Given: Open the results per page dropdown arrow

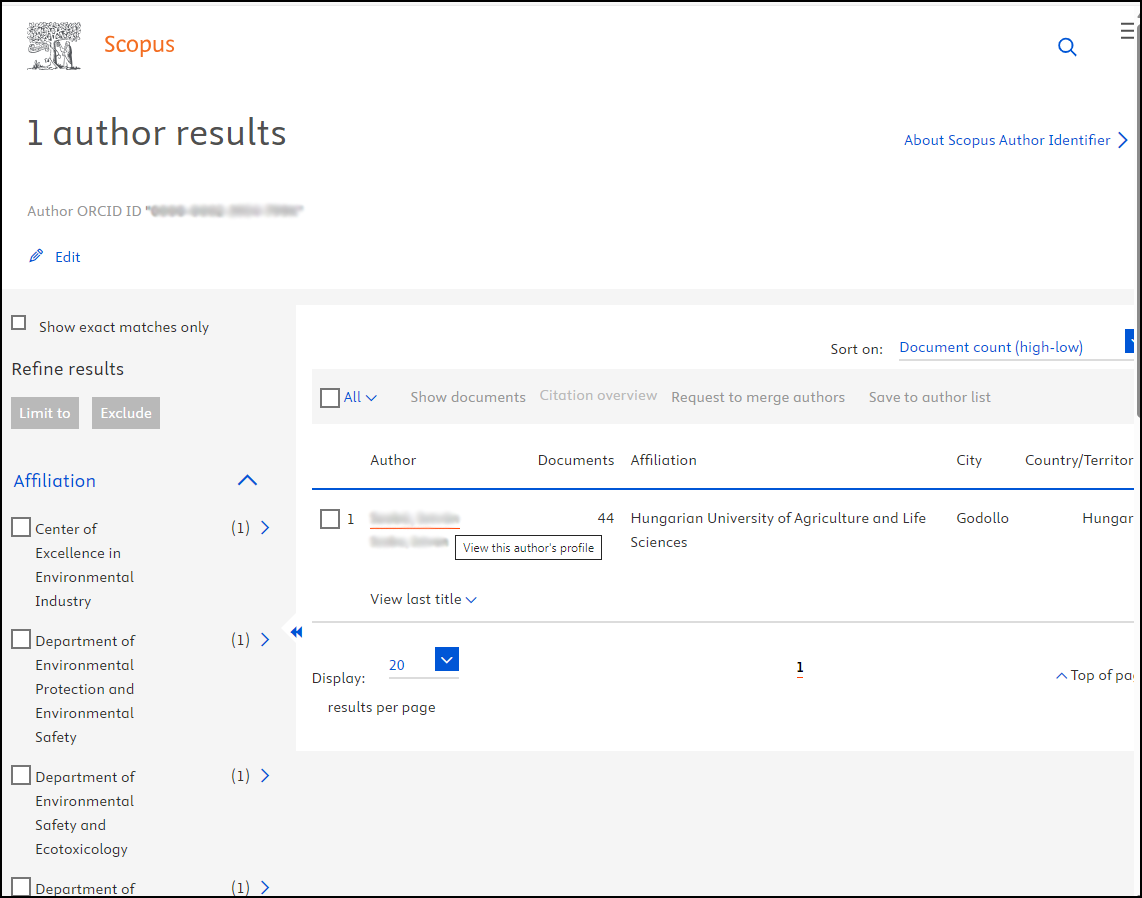Looking at the screenshot, I should click(446, 659).
